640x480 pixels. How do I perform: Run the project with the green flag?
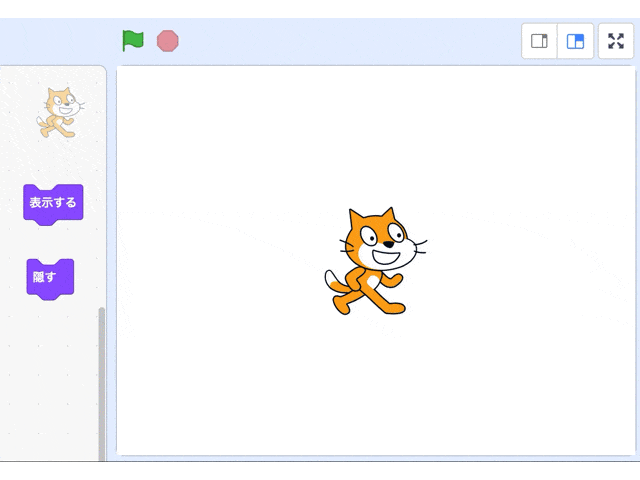(133, 41)
